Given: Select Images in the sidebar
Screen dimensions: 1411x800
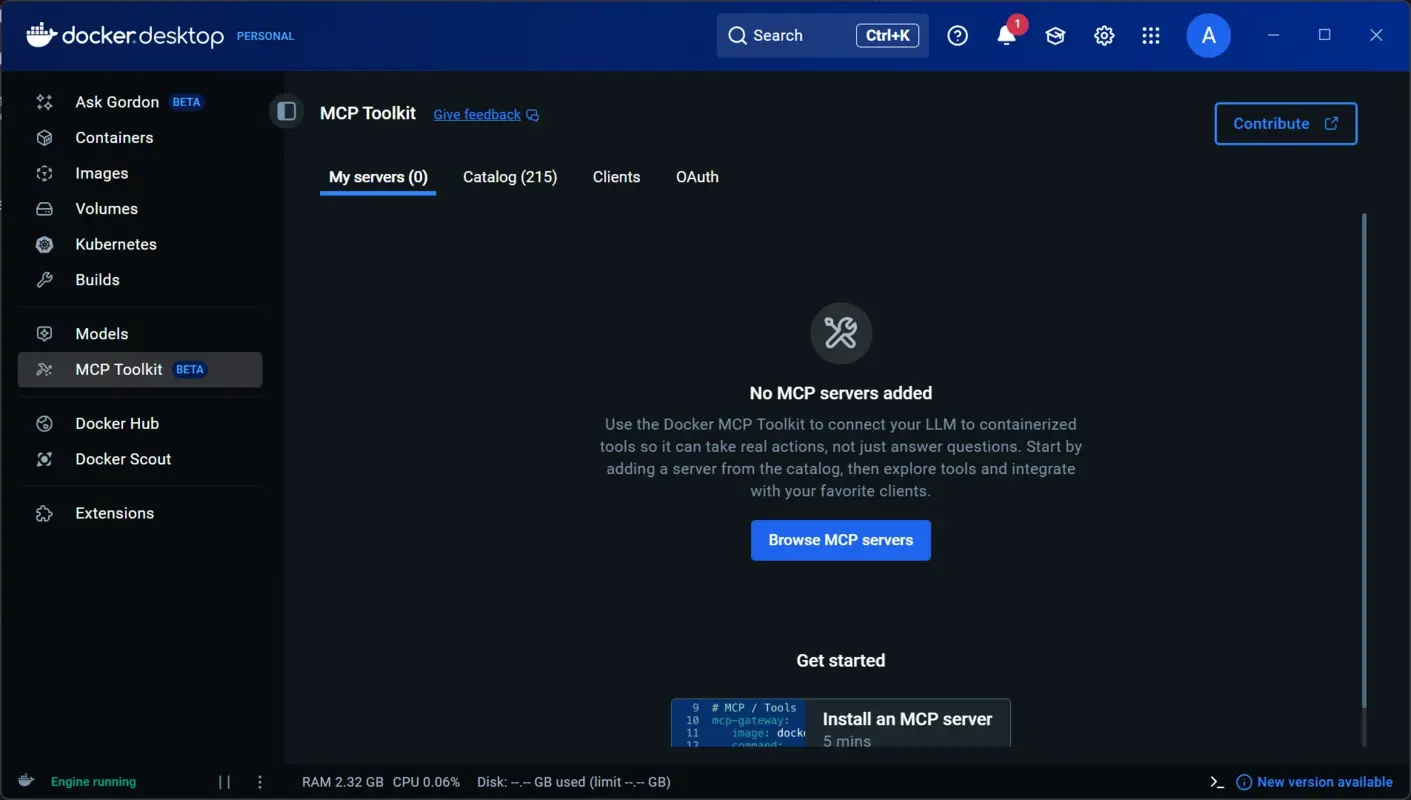Looking at the screenshot, I should pos(102,172).
